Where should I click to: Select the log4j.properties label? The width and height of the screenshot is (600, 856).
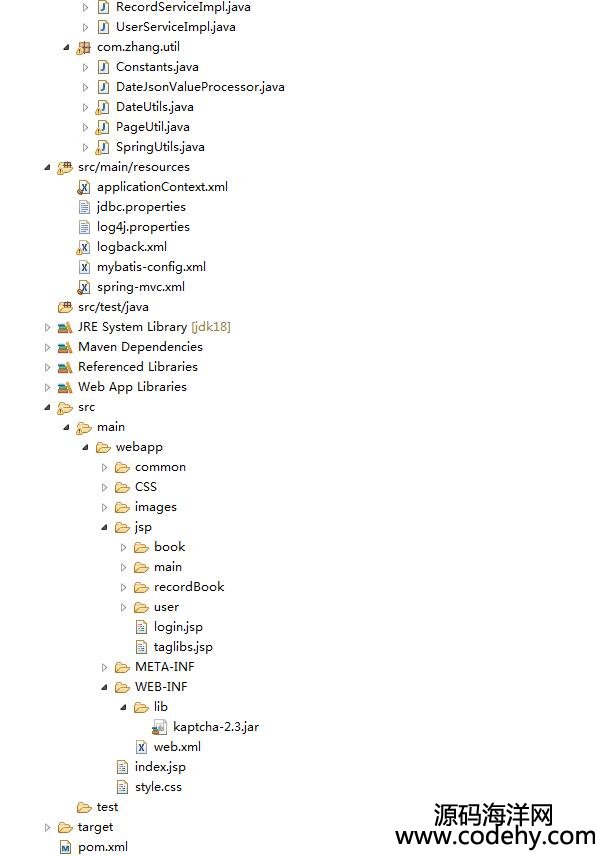[143, 227]
